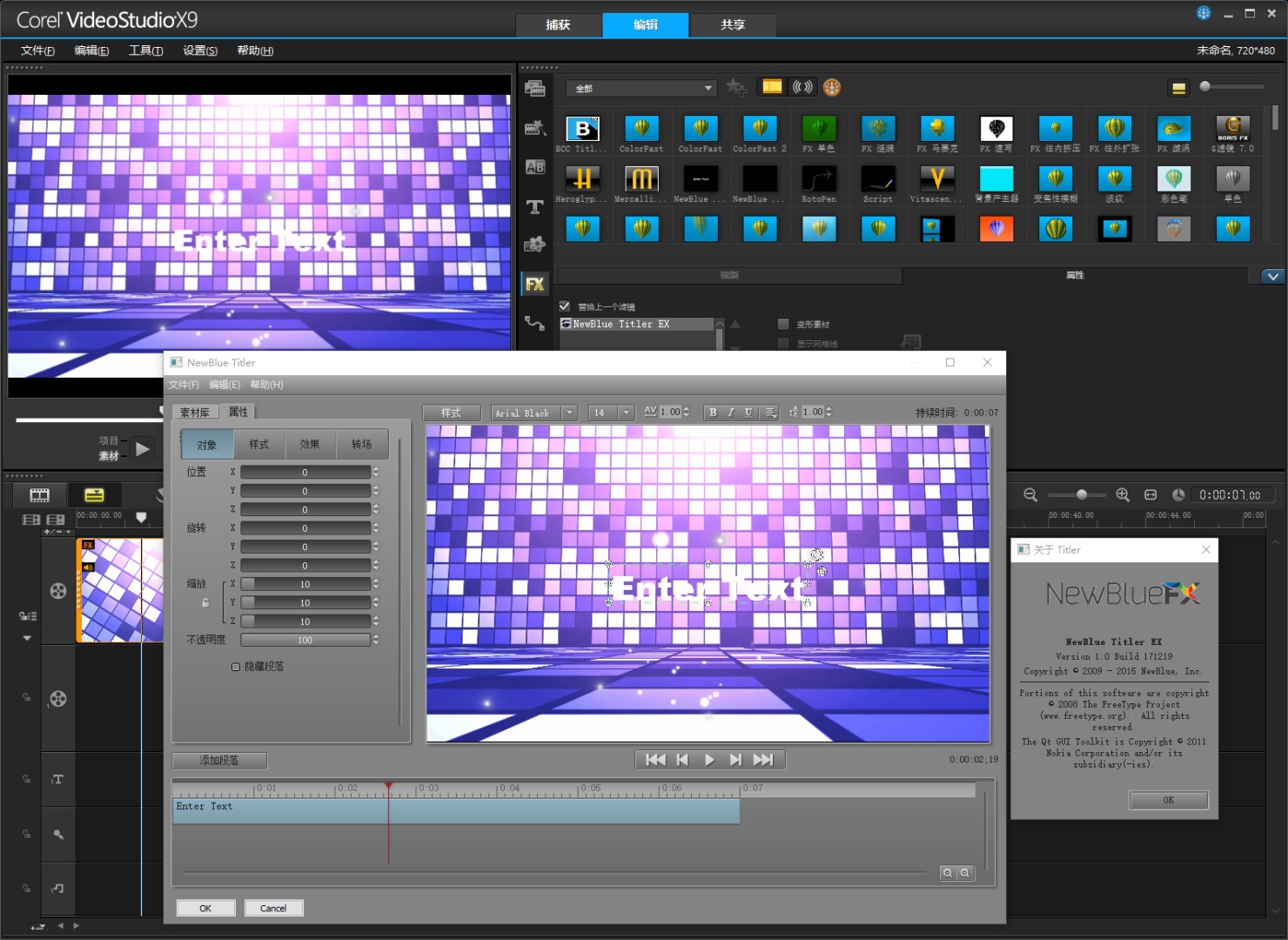
Task: Collapse the options panel chevron
Action: pyautogui.click(x=1272, y=276)
